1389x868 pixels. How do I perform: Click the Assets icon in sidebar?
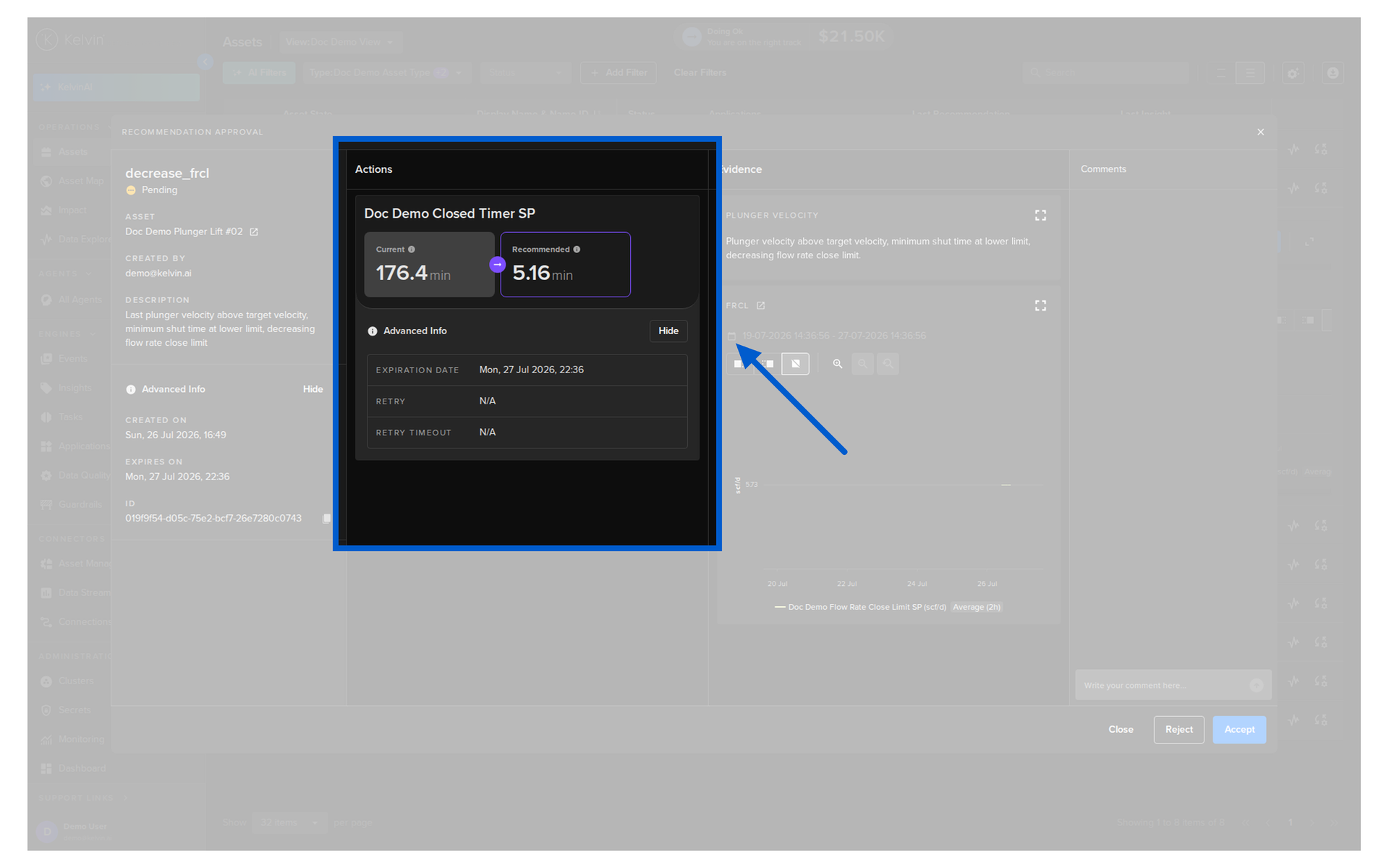pos(46,152)
